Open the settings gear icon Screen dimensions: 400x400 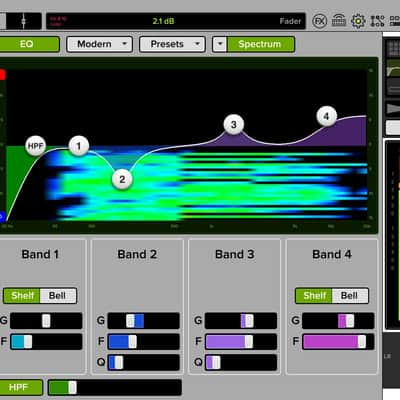pyautogui.click(x=358, y=21)
